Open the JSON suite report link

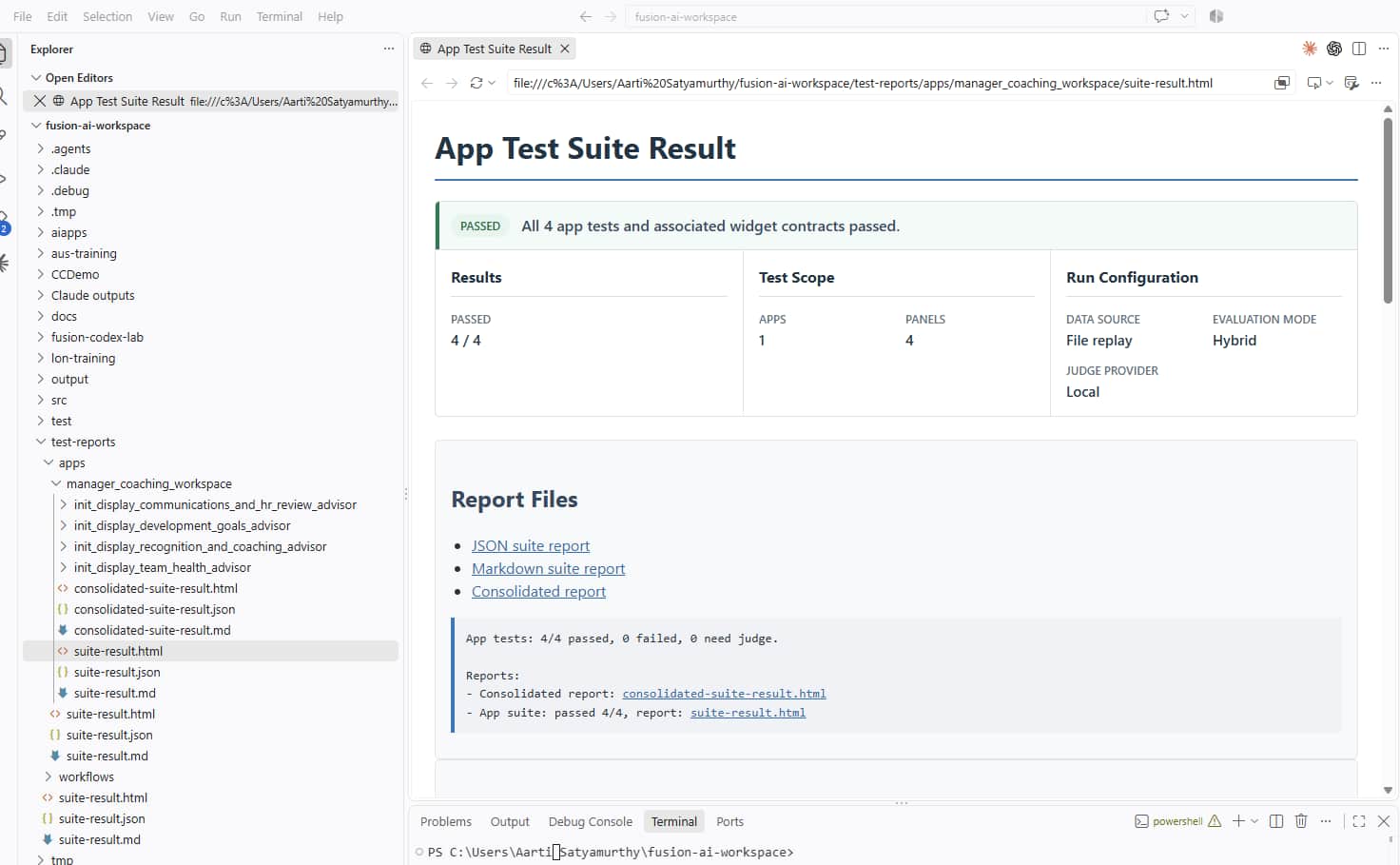(531, 545)
